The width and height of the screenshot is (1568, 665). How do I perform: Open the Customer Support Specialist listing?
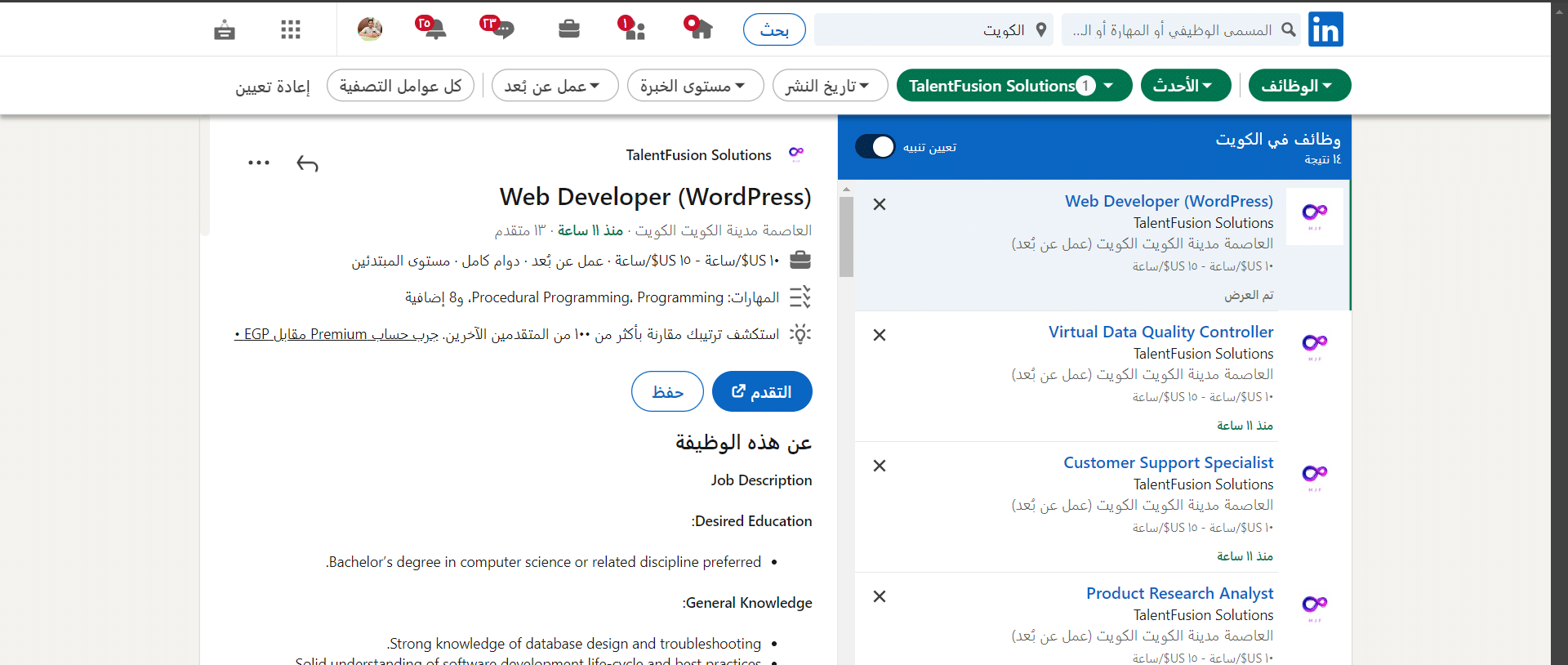point(1168,462)
